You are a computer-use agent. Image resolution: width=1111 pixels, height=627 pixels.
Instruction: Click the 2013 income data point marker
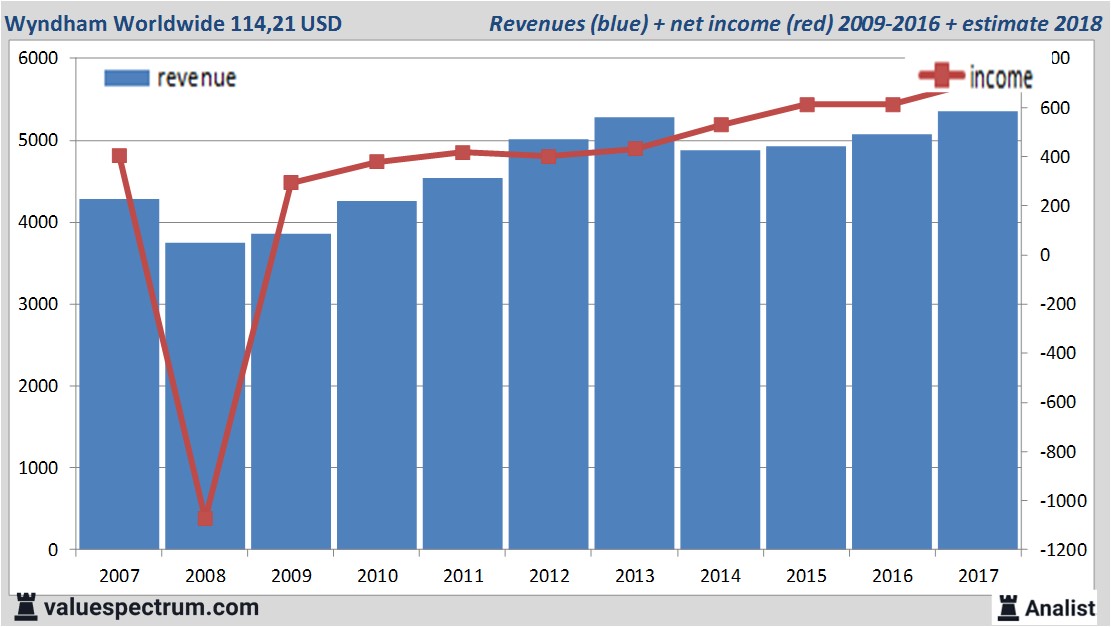pos(635,149)
